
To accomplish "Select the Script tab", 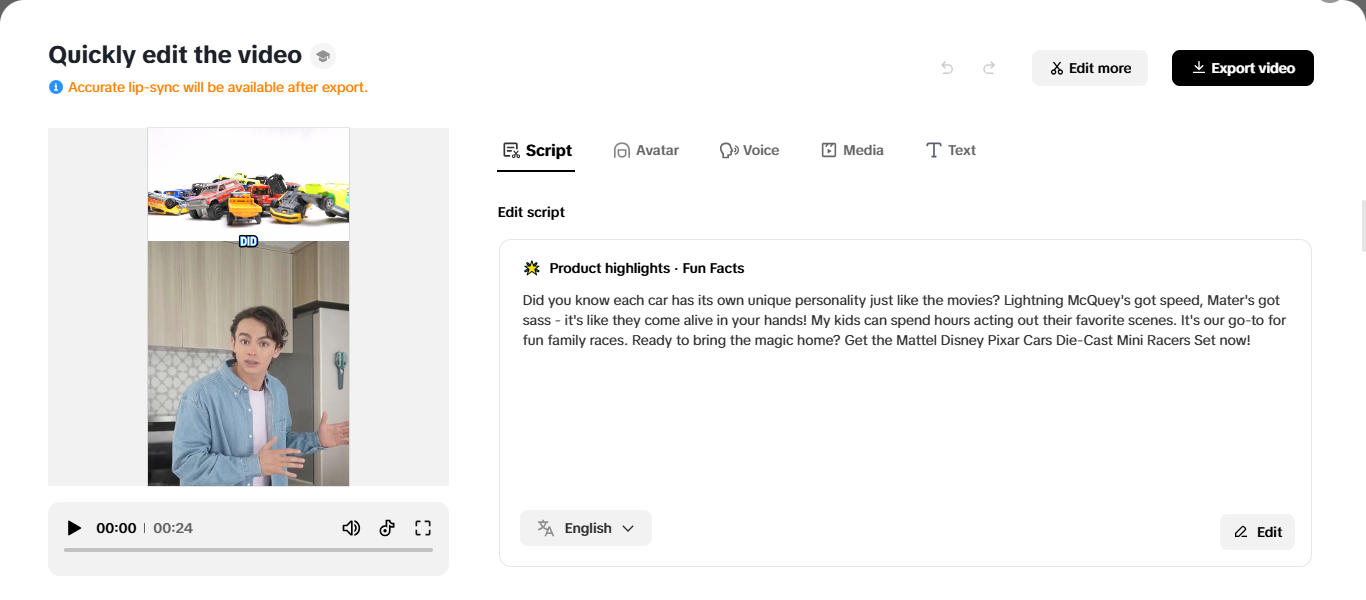I will (x=536, y=150).
